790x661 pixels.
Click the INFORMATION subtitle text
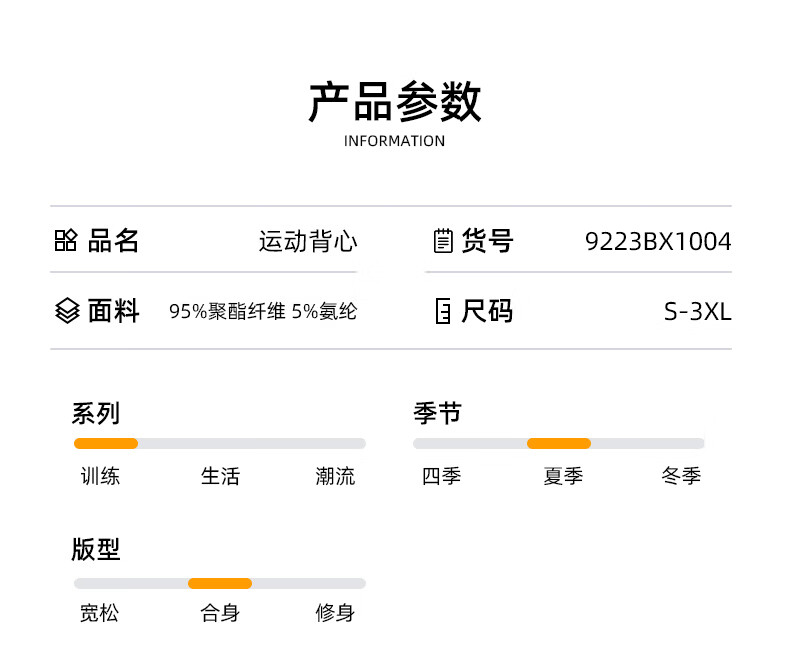pos(394,141)
